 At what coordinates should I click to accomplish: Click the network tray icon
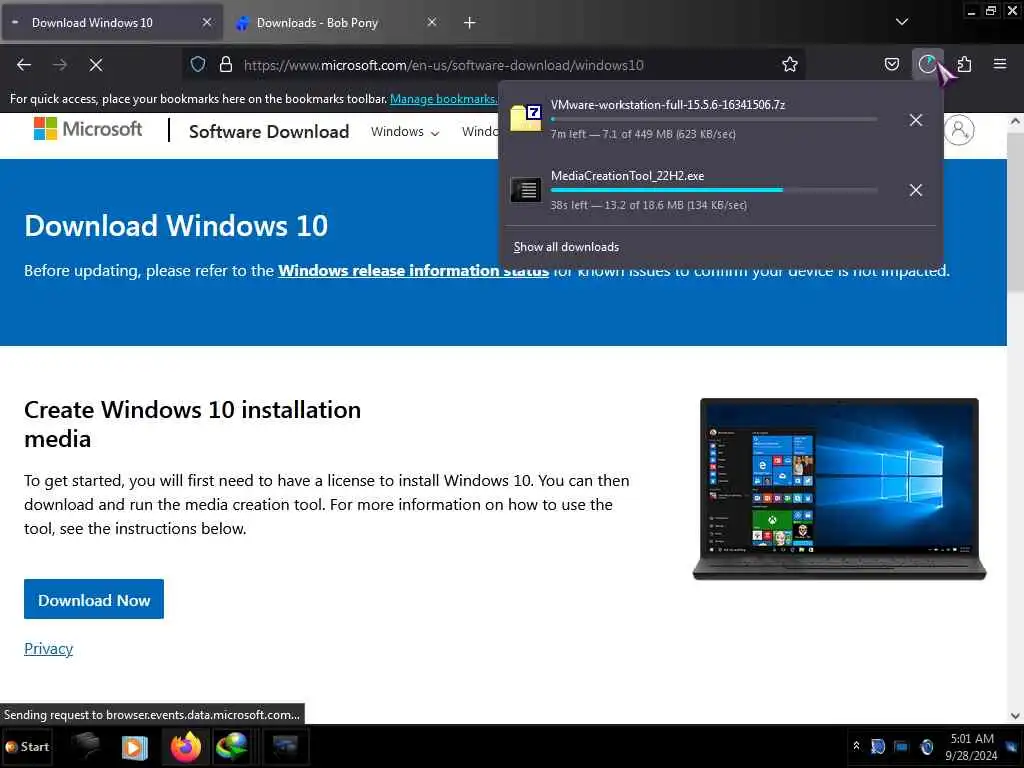pos(901,746)
